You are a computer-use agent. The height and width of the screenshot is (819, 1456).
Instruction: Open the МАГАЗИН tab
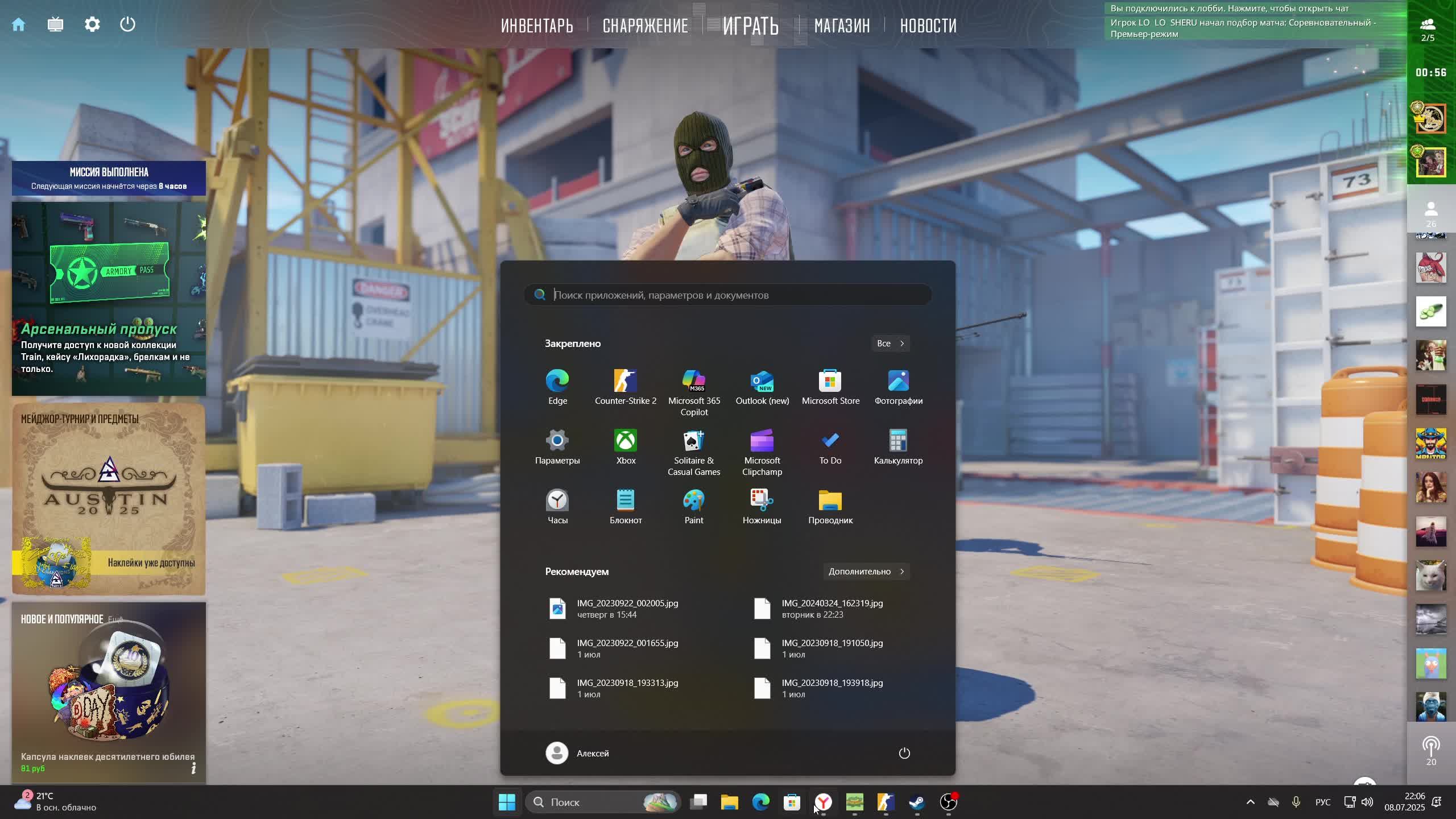tap(842, 26)
